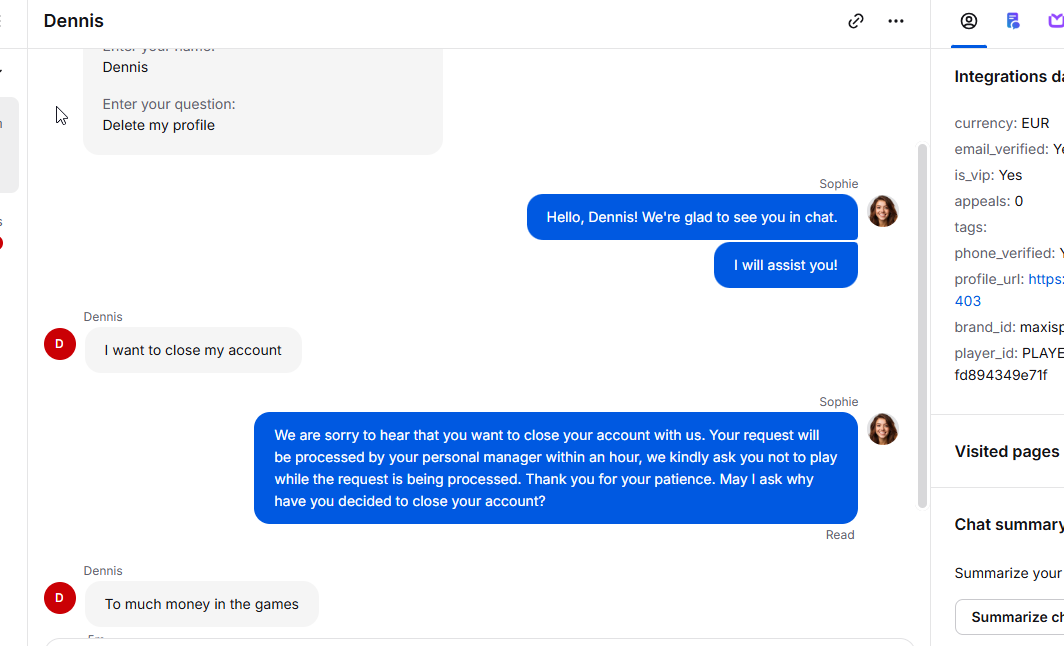Image resolution: width=1064 pixels, height=646 pixels.
Task: Click the 'To much money in the games' message
Action: click(x=202, y=604)
